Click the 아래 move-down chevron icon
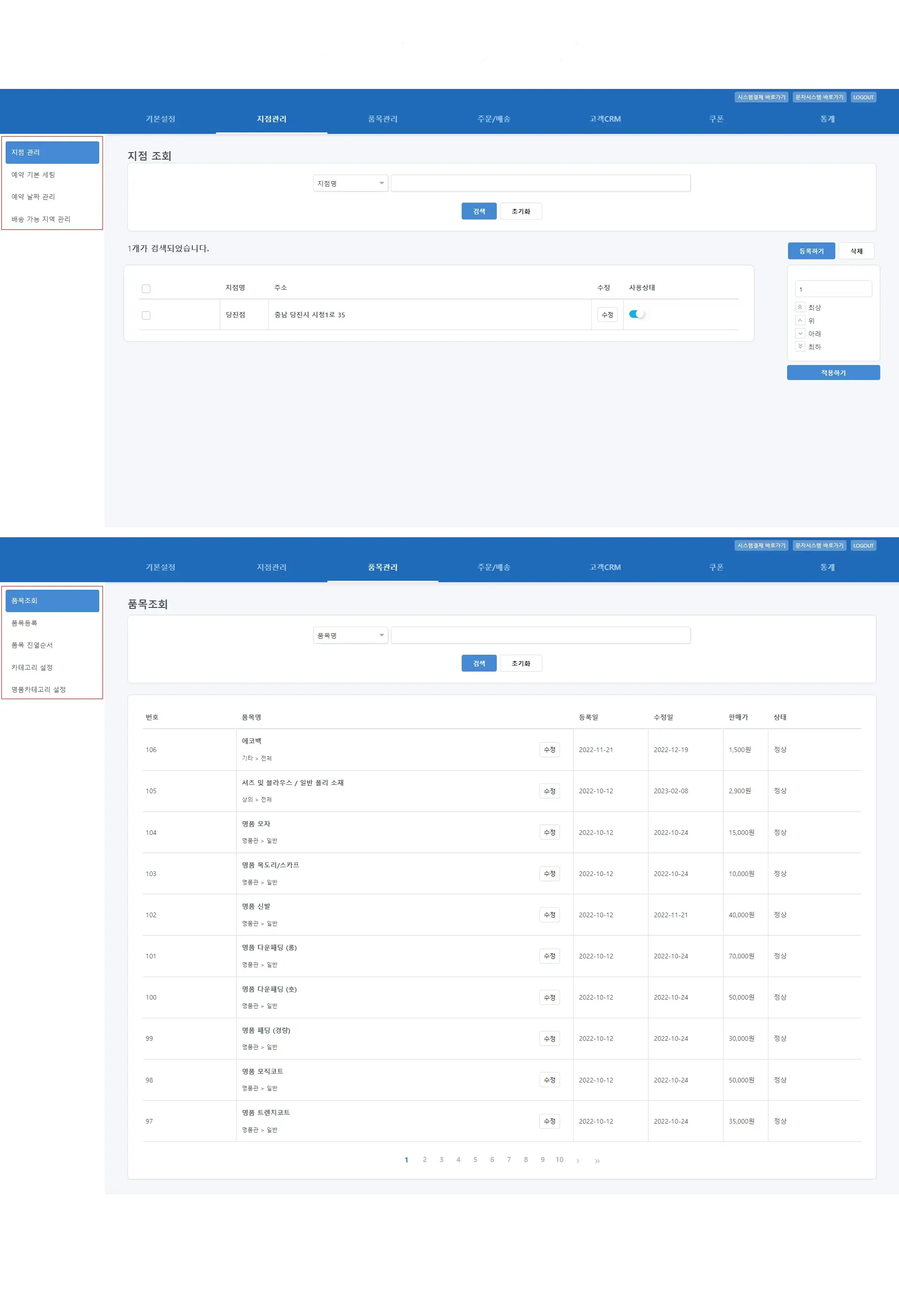Screen dimensions: 899x1316 [800, 334]
